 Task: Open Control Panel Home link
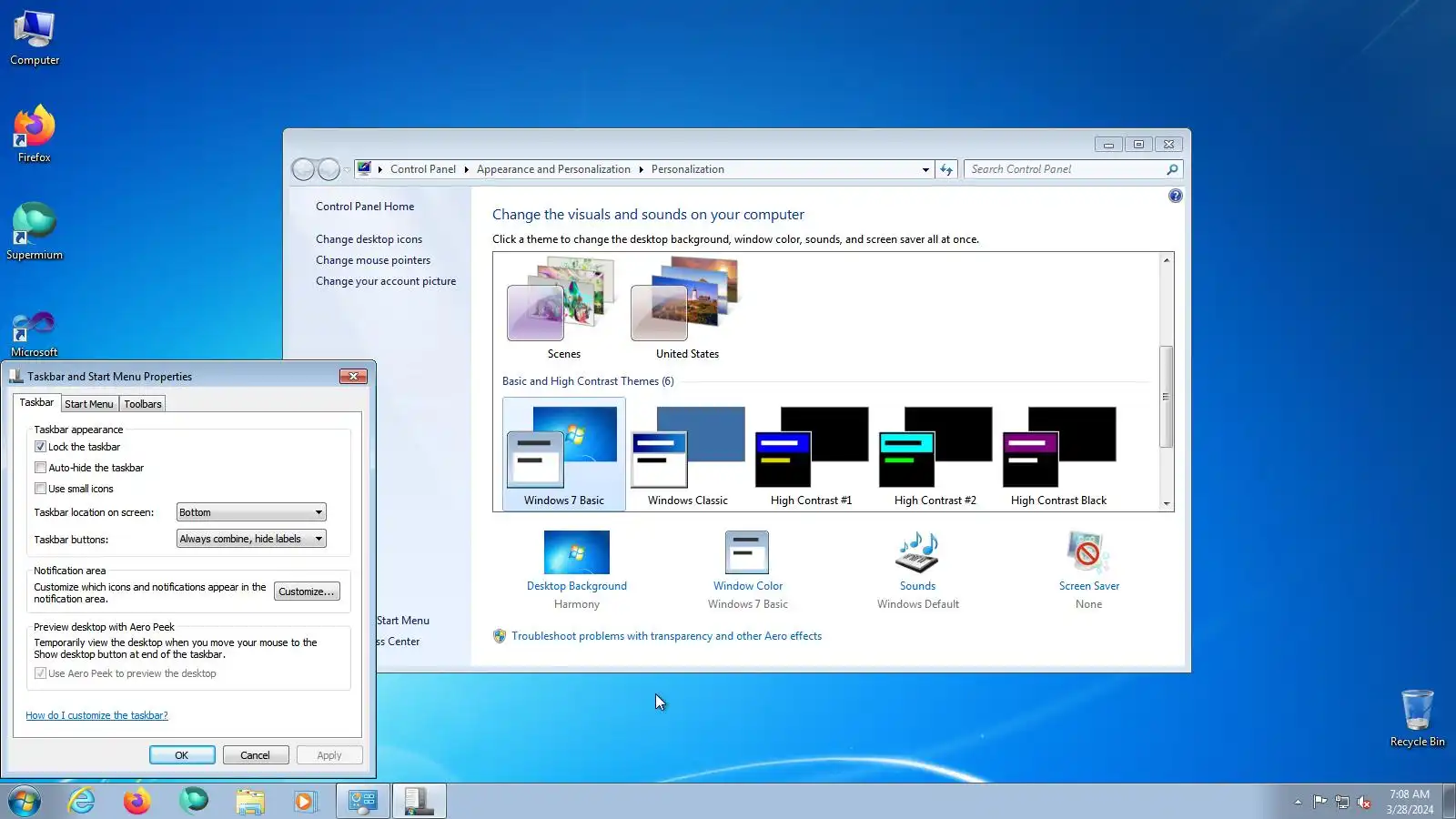[365, 207]
